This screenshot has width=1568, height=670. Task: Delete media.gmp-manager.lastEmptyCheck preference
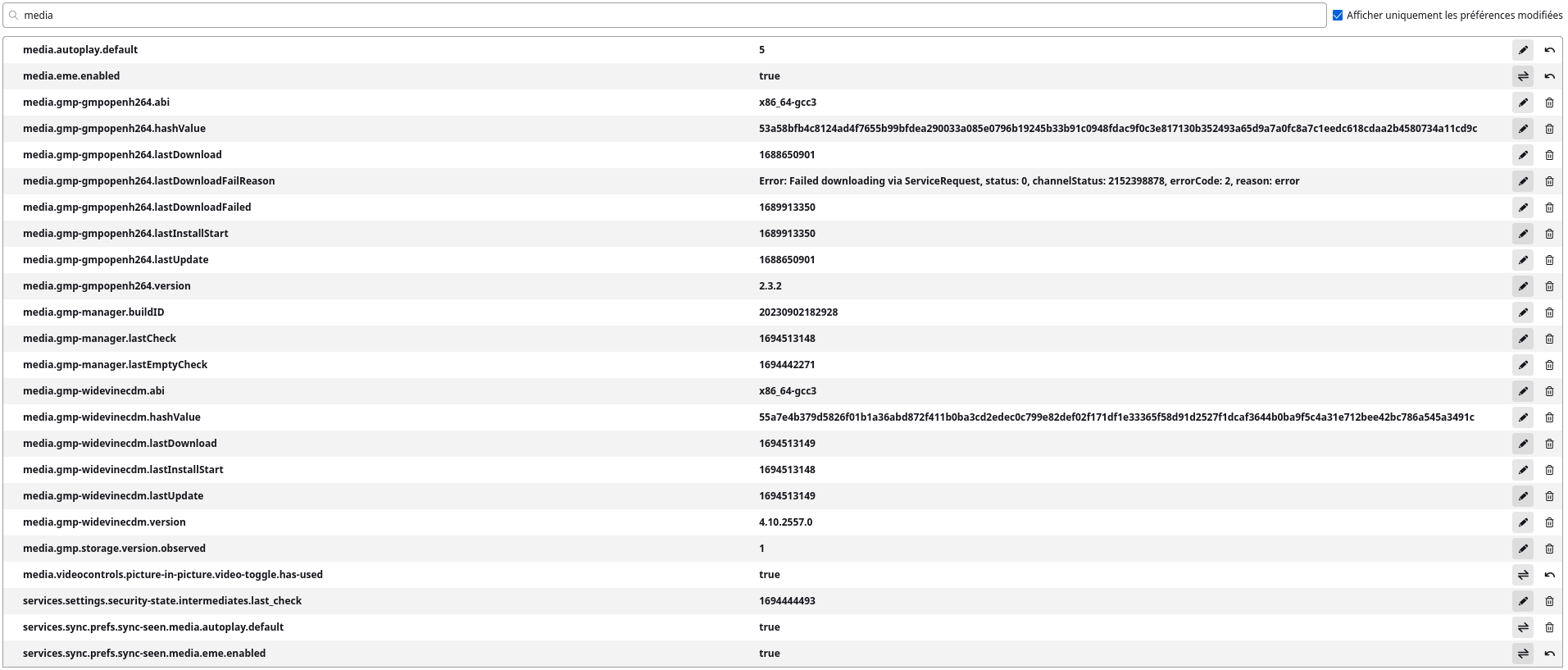[x=1549, y=365]
